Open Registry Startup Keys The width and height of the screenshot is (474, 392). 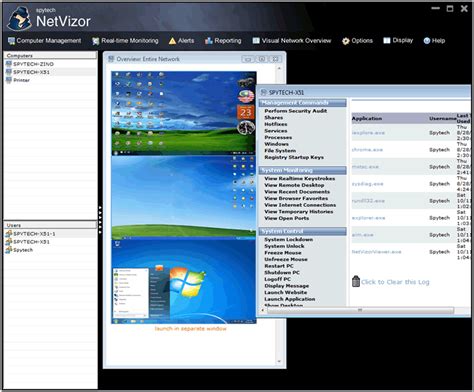[x=294, y=157]
